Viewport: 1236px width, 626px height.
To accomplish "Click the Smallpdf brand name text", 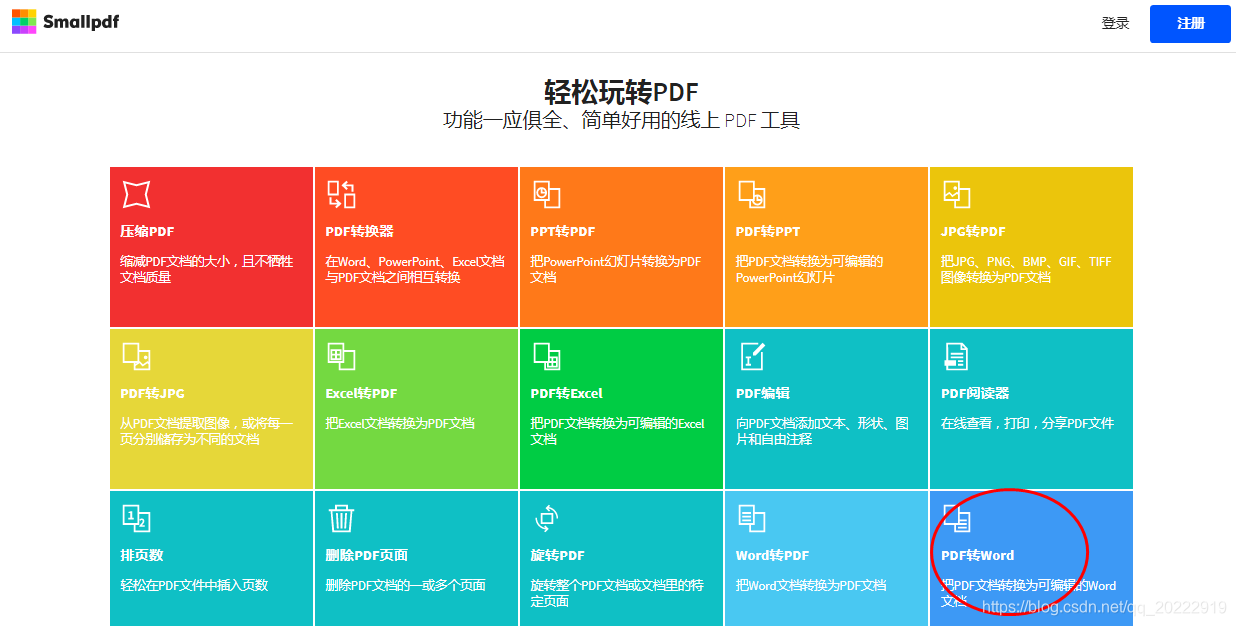I will [x=81, y=21].
